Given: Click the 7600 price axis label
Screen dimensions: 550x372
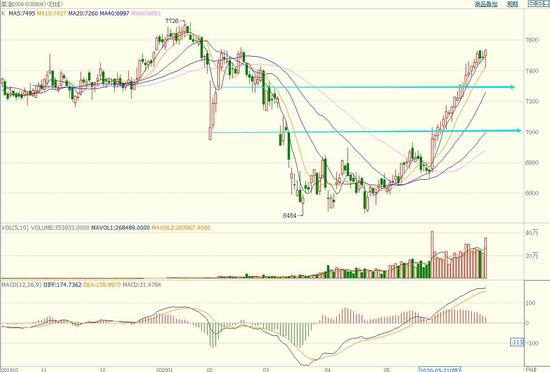Looking at the screenshot, I should 532,40.
